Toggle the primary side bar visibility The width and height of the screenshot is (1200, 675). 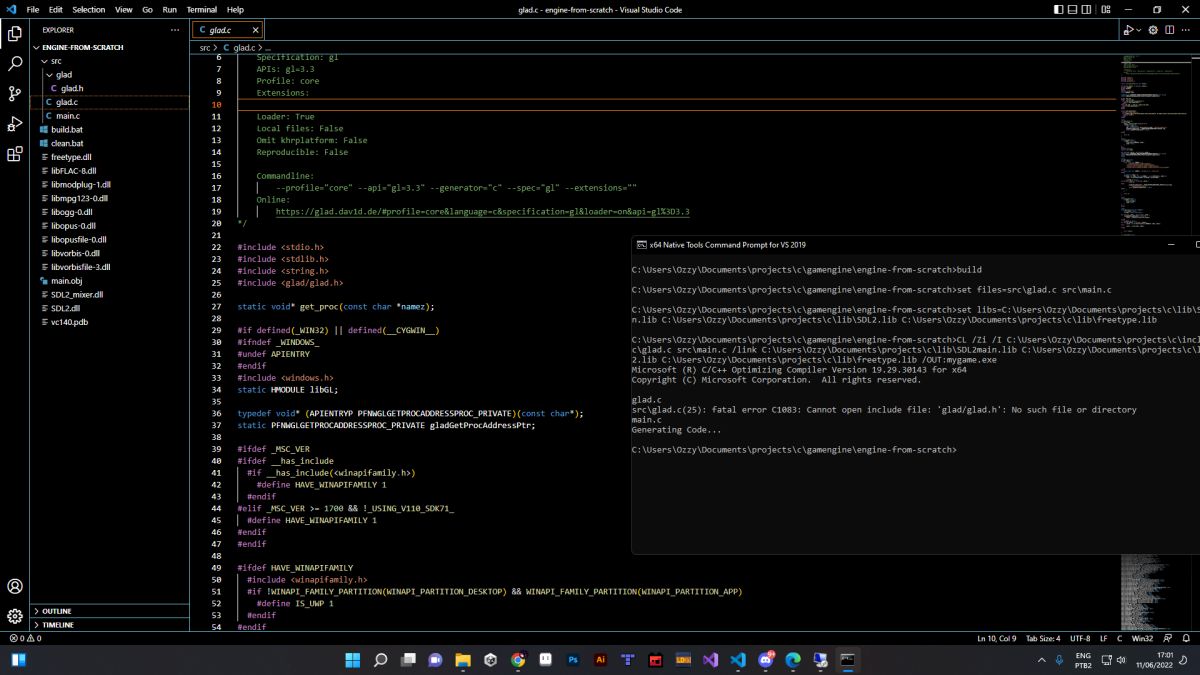click(x=1059, y=9)
